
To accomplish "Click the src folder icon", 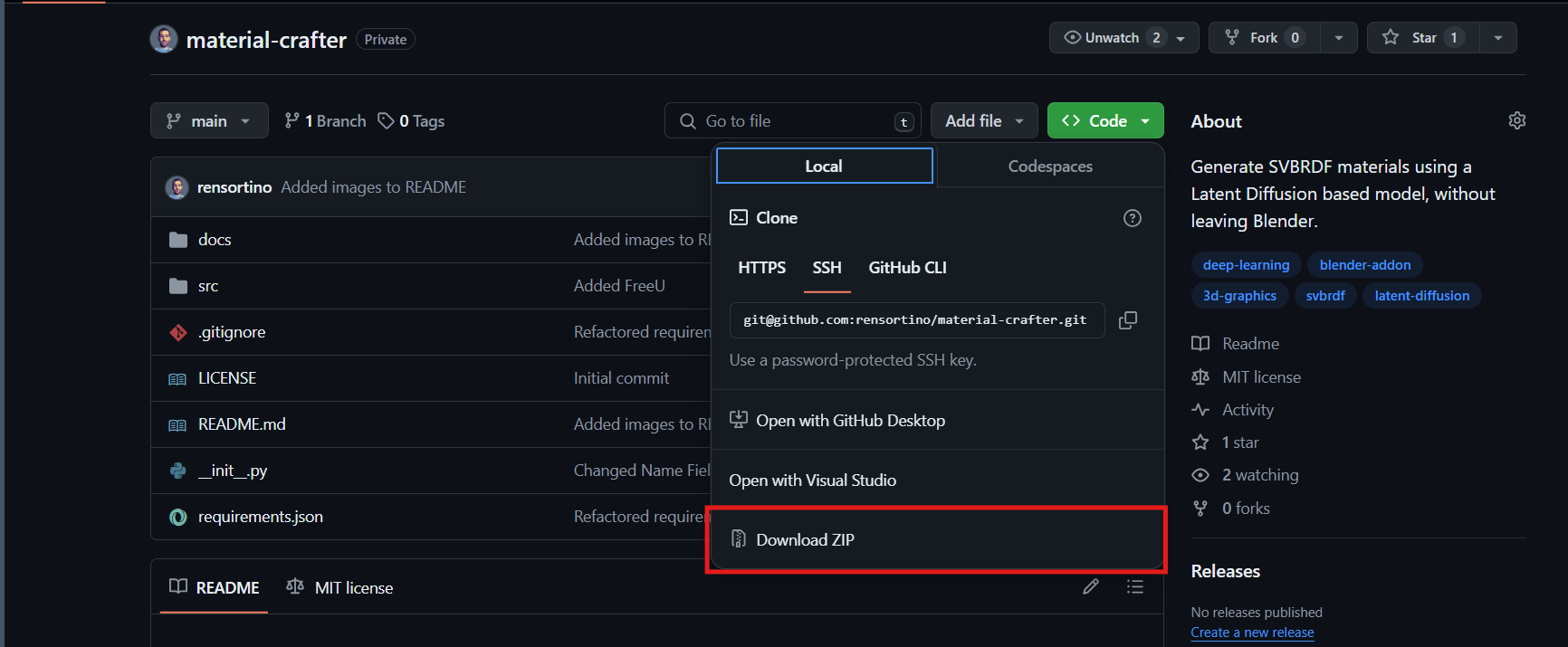I will point(178,286).
